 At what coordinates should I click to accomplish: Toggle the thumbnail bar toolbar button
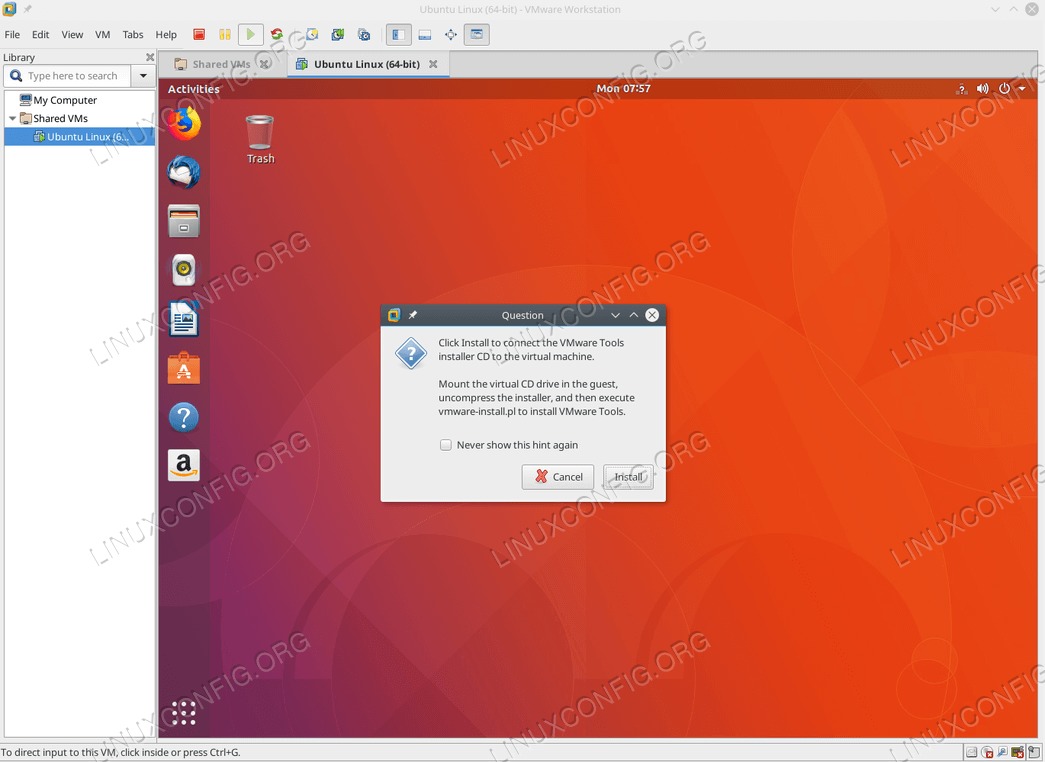point(425,35)
